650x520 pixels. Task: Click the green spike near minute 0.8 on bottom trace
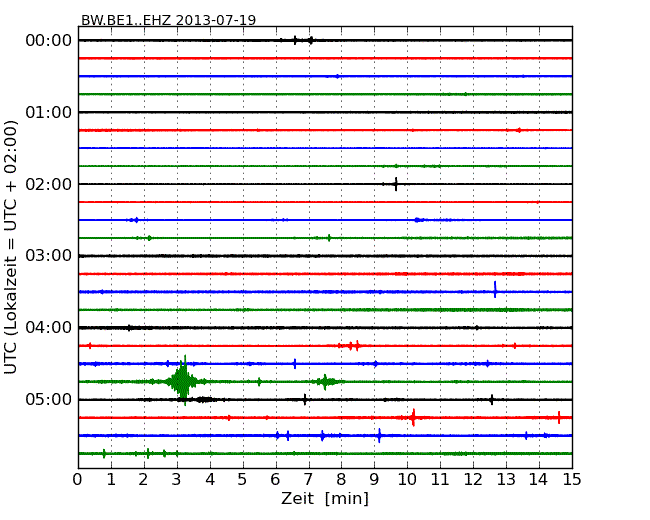click(x=104, y=453)
